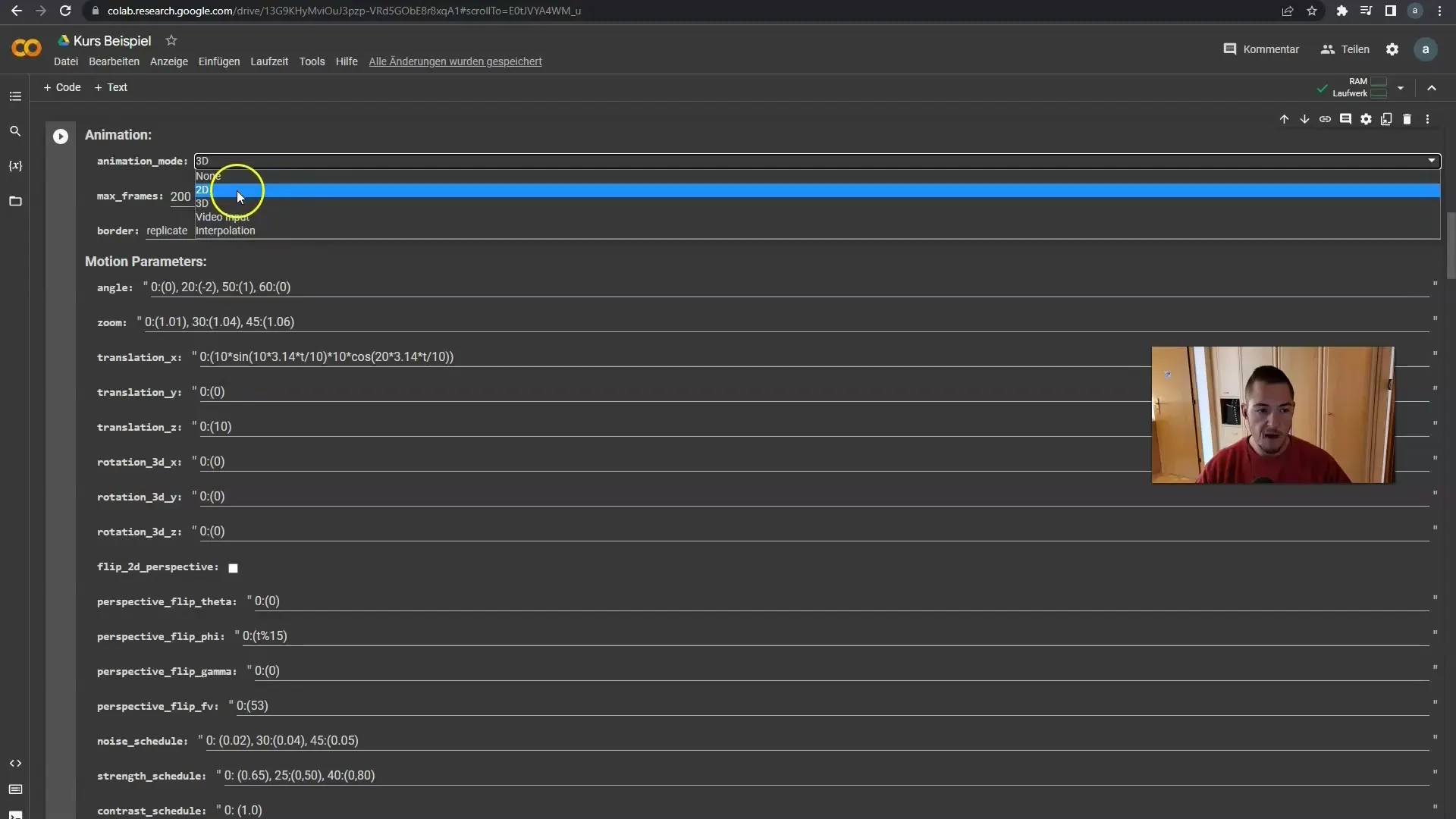This screenshot has height=819, width=1456.
Task: Open the search icon in left sidebar
Action: coord(15,131)
